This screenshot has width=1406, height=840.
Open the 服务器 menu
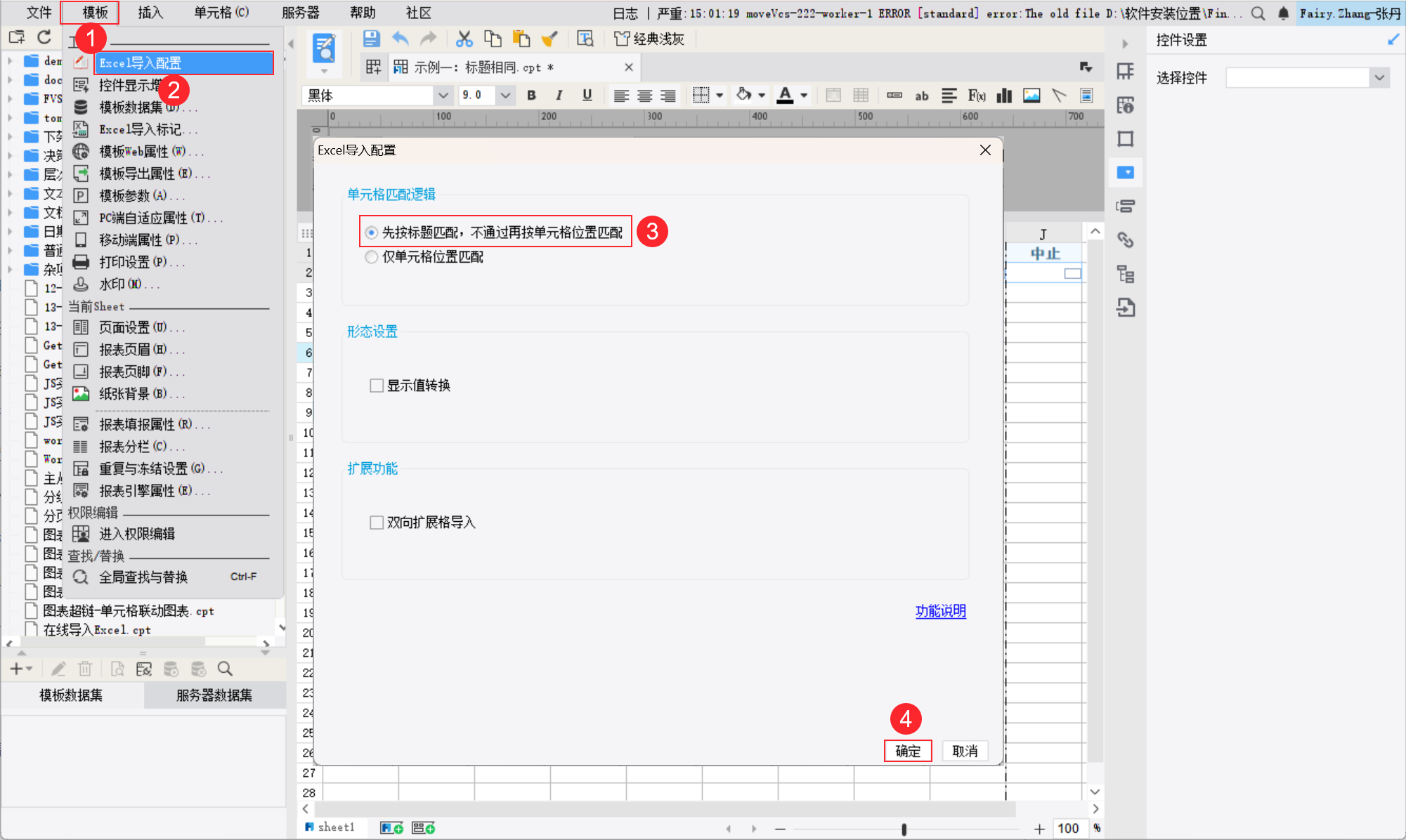point(300,13)
